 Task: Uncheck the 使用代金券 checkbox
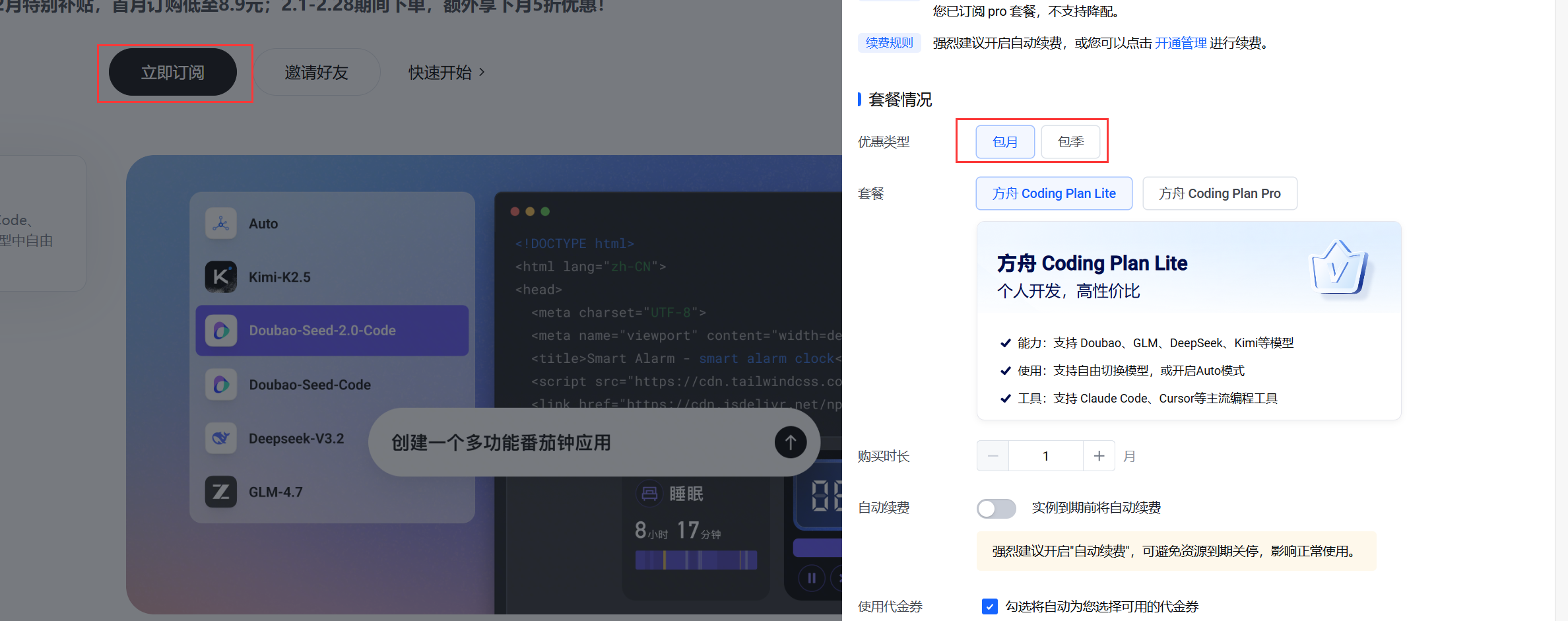989,606
